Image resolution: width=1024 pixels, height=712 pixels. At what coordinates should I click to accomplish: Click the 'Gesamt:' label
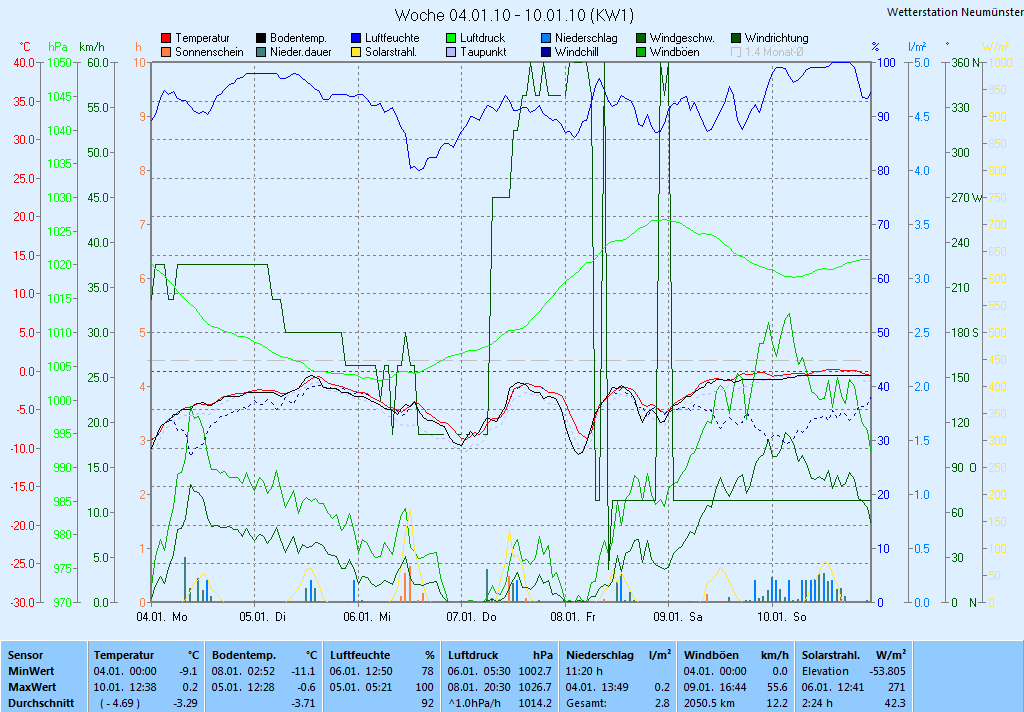pyautogui.click(x=586, y=704)
